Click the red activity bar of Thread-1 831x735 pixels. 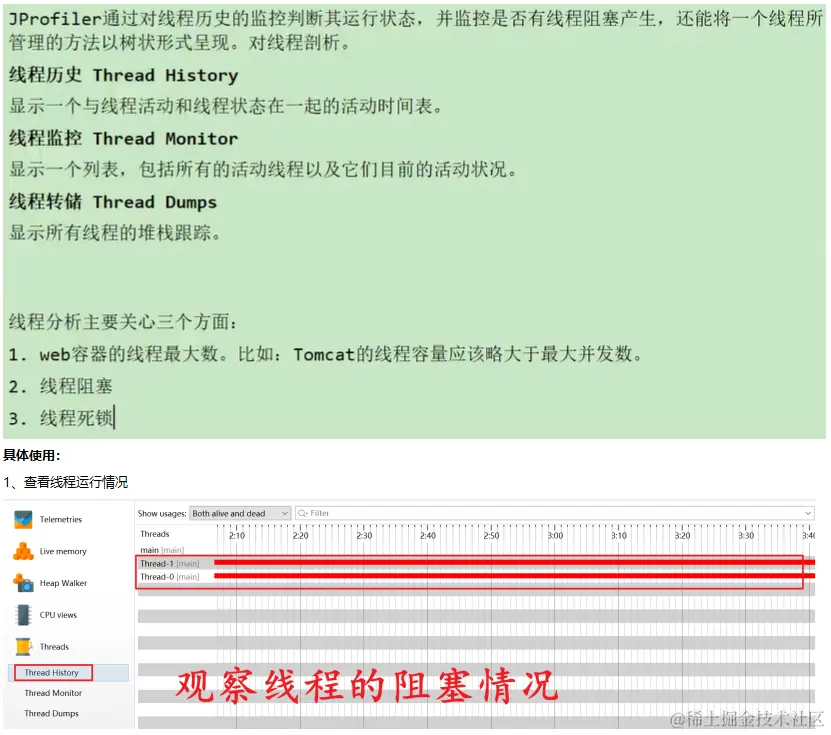tap(514, 563)
